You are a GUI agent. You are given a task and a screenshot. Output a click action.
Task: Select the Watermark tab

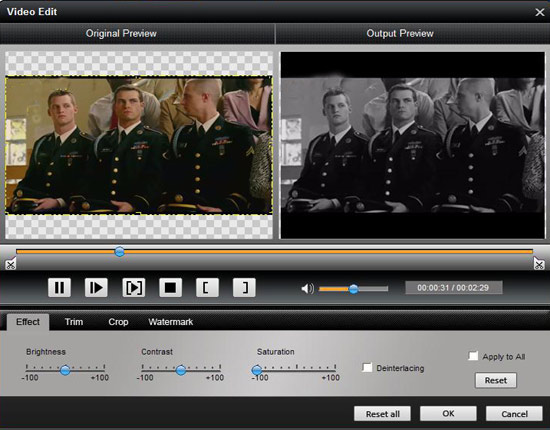[170, 322]
